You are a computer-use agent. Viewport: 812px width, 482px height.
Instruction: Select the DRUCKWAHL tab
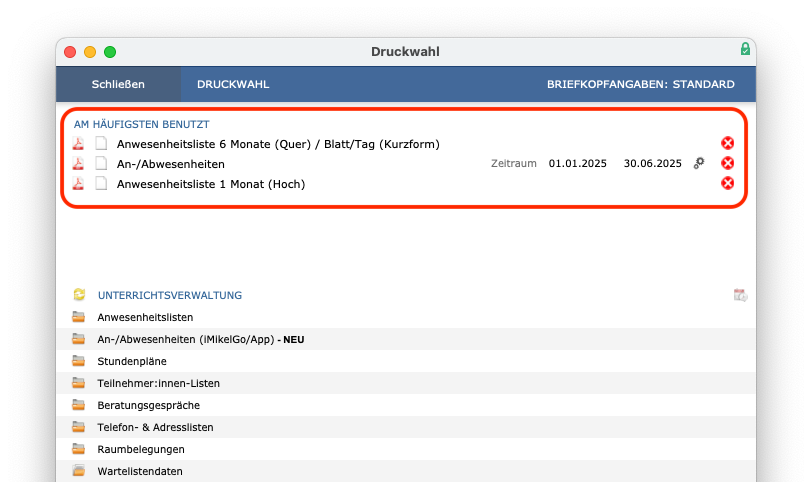tap(233, 84)
